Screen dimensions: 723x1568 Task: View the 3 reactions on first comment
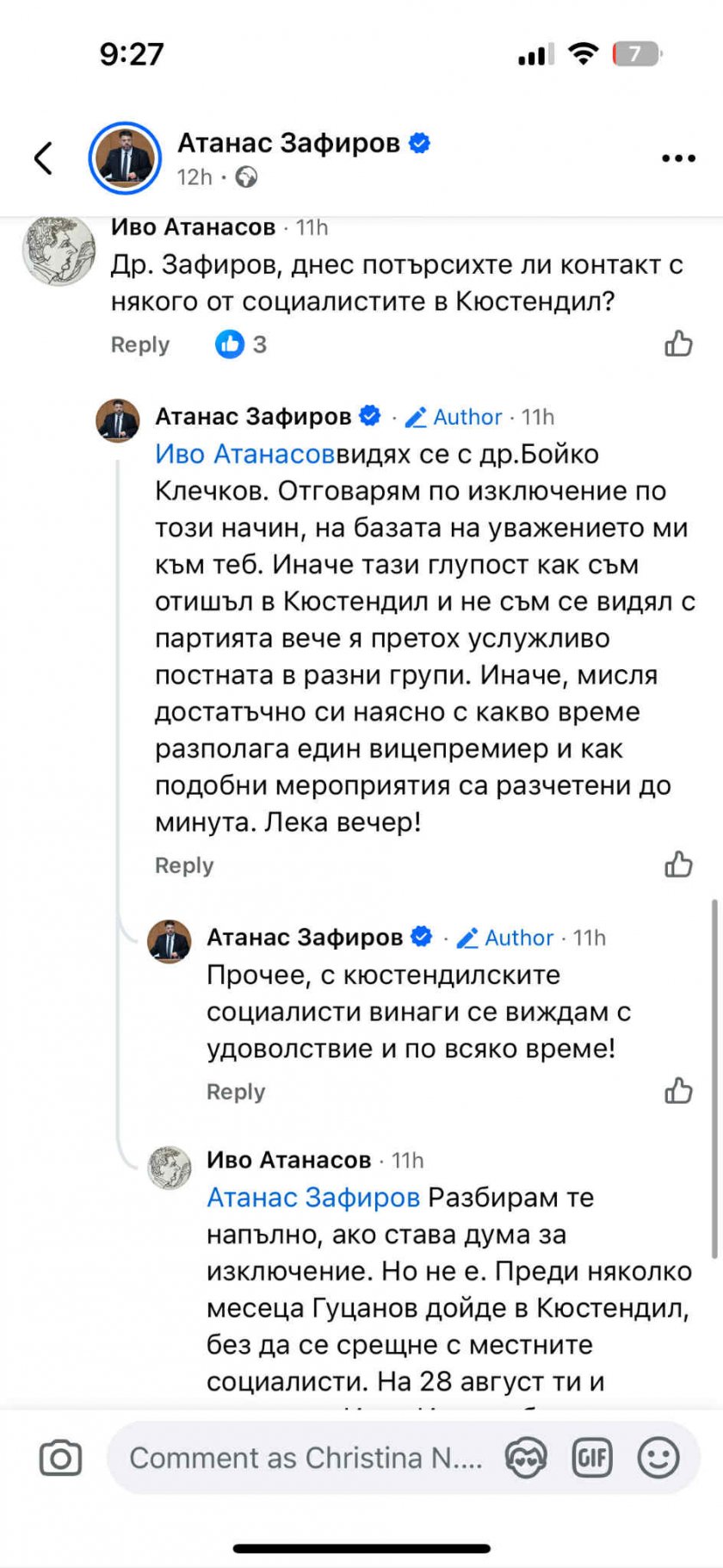click(241, 344)
